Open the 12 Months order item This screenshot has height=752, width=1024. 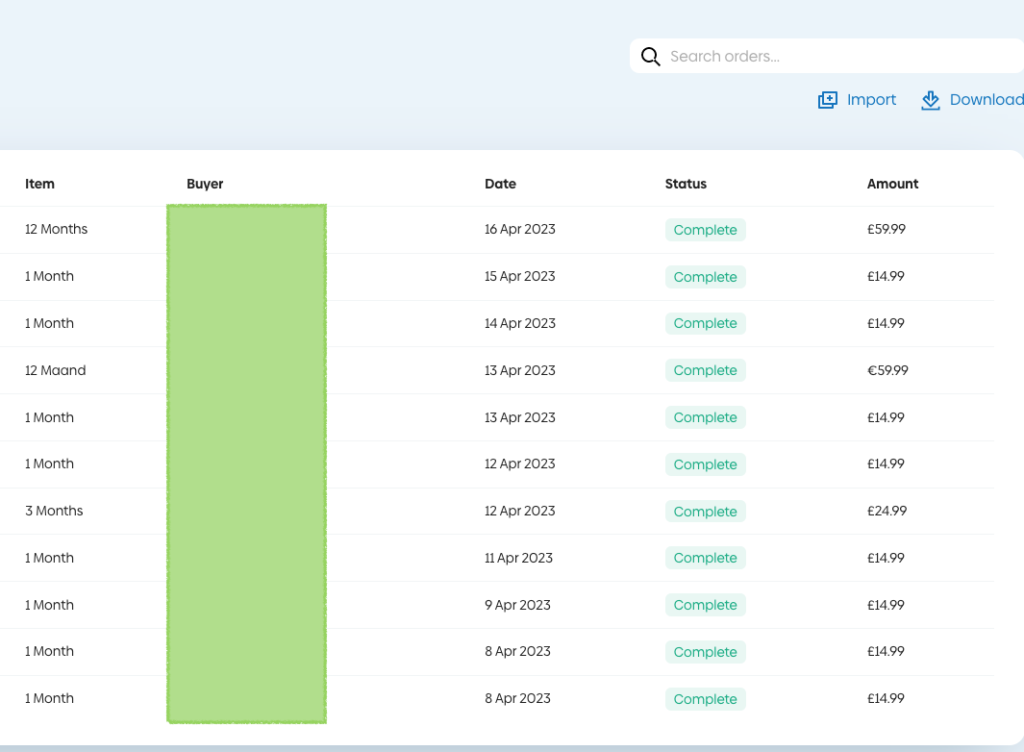pos(56,229)
